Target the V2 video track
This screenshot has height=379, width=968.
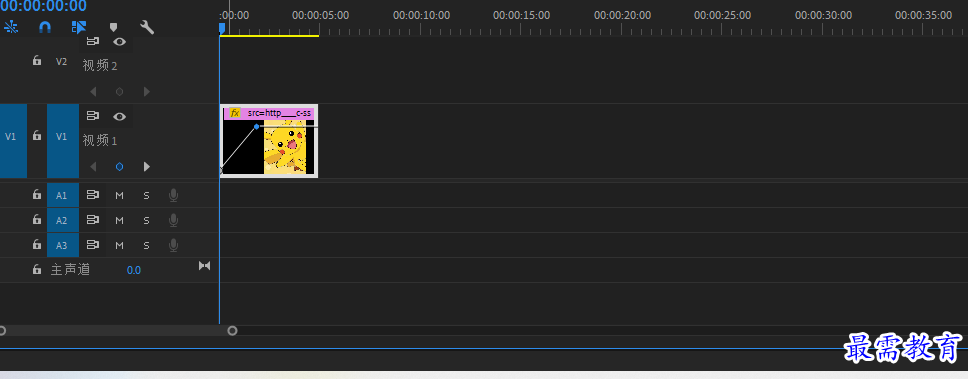[x=62, y=61]
